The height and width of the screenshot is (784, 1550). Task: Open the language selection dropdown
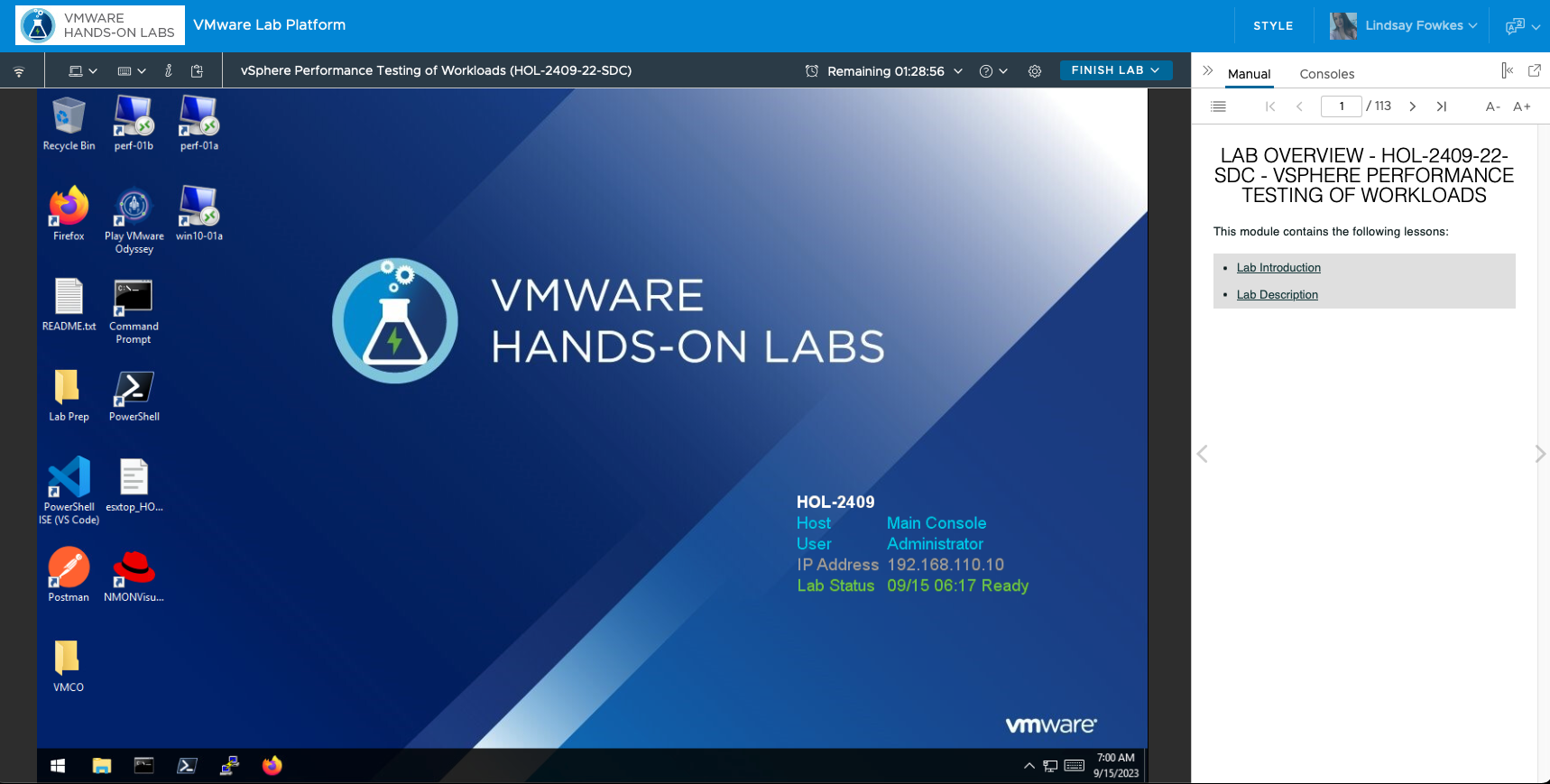coord(1523,26)
